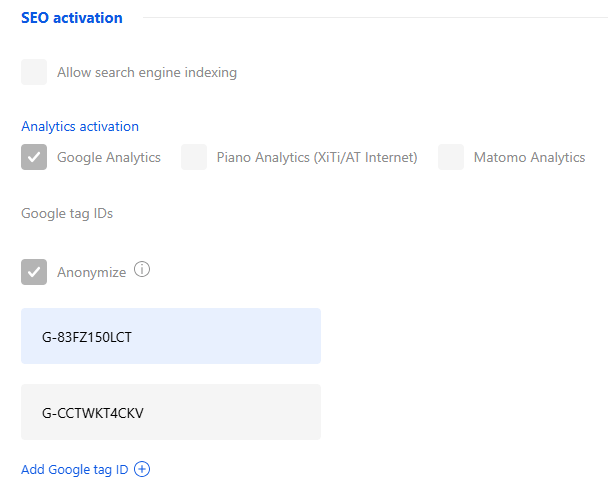The image size is (608, 492).
Task: Click the Piano Analytics (XiTi/AT Internet) label
Action: click(317, 157)
